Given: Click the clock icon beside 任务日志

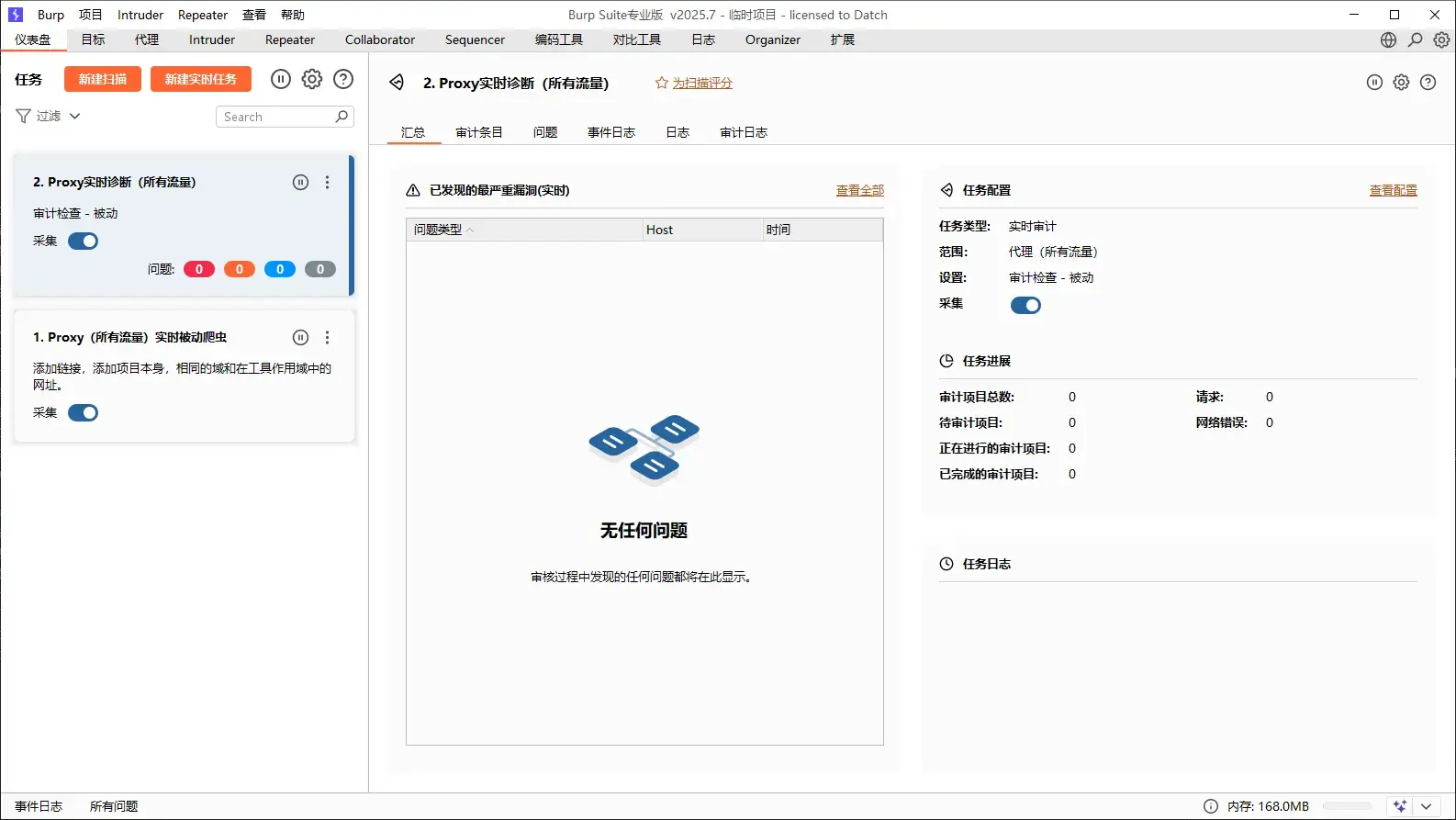Looking at the screenshot, I should point(946,564).
